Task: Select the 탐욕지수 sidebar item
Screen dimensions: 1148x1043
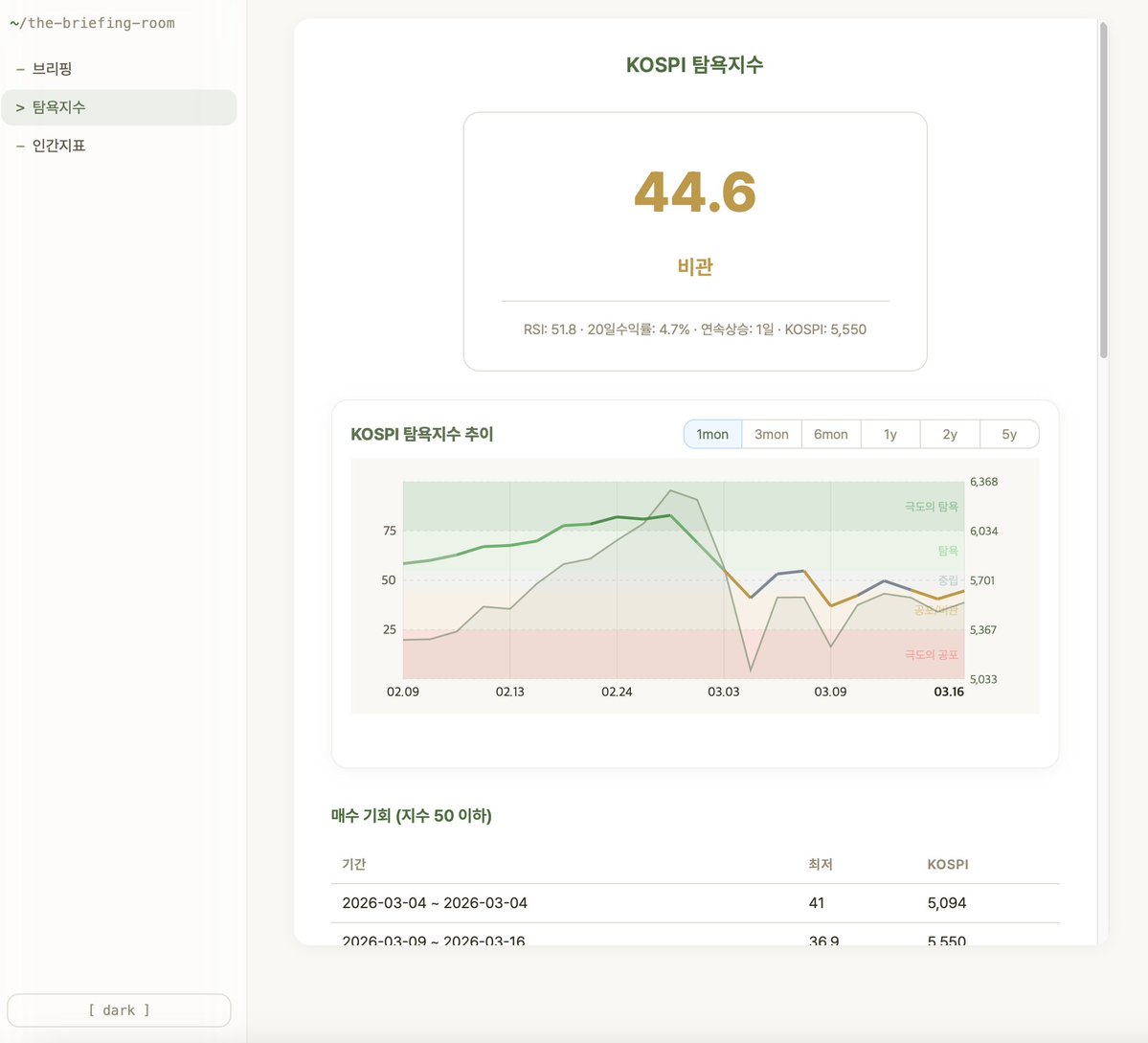Action: point(119,107)
